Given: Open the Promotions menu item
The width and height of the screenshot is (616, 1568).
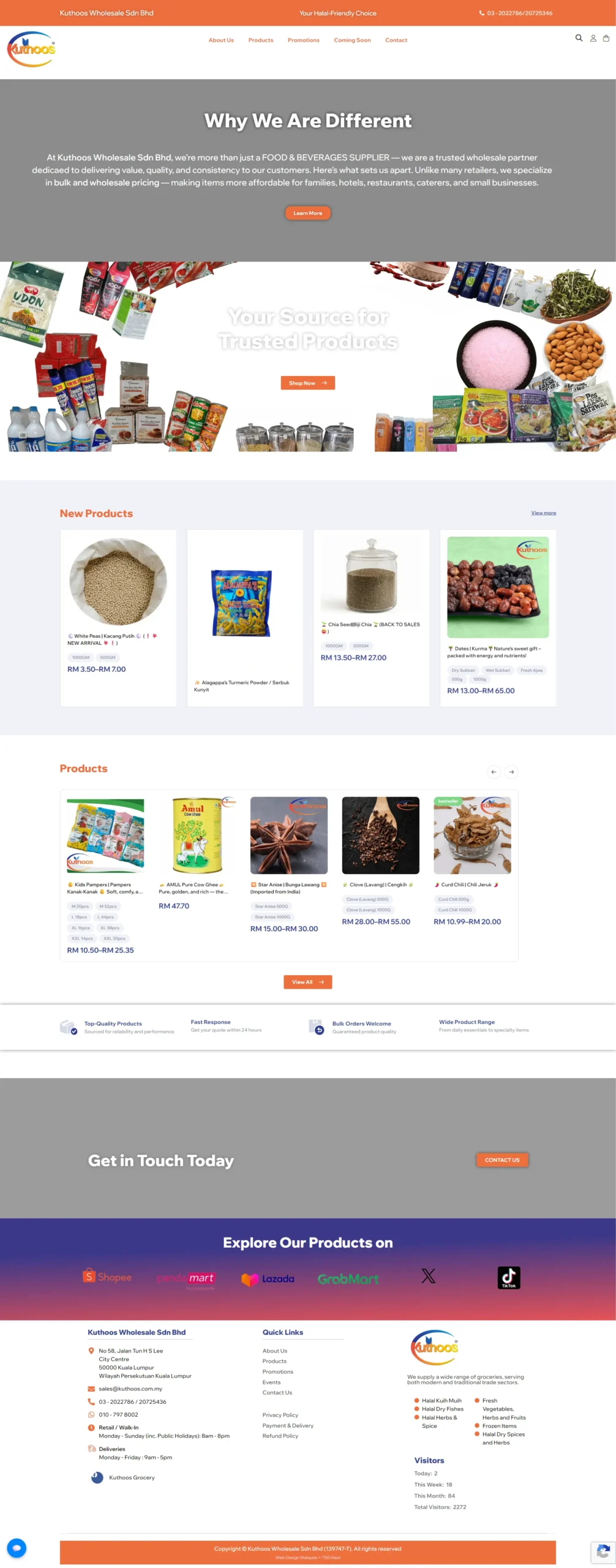Looking at the screenshot, I should [304, 40].
